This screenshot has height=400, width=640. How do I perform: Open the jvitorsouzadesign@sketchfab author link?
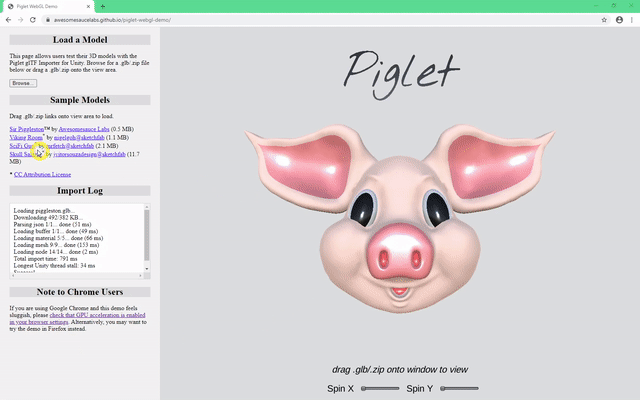89,154
